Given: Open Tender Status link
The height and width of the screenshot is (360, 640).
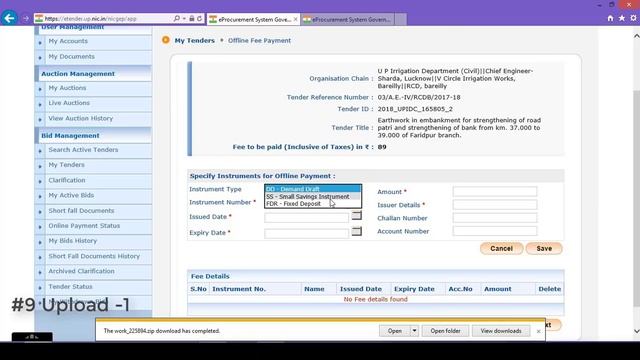Looking at the screenshot, I should [x=71, y=287].
